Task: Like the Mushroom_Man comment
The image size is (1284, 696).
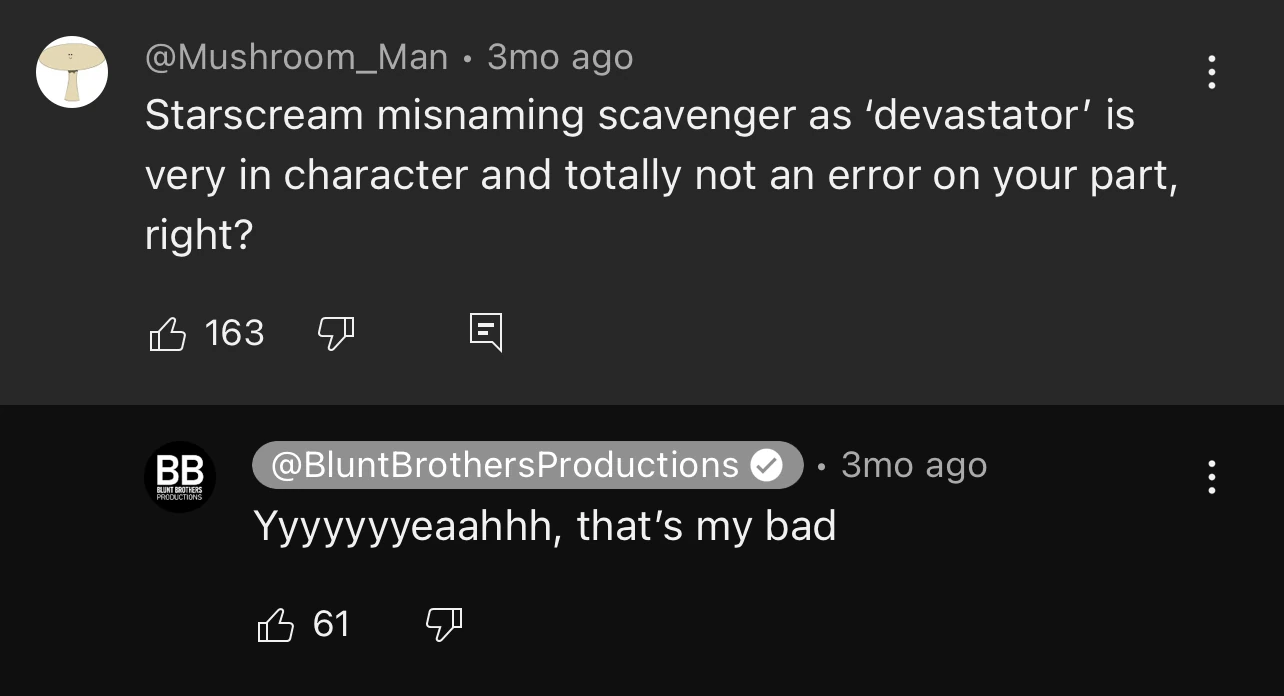Action: click(x=168, y=333)
